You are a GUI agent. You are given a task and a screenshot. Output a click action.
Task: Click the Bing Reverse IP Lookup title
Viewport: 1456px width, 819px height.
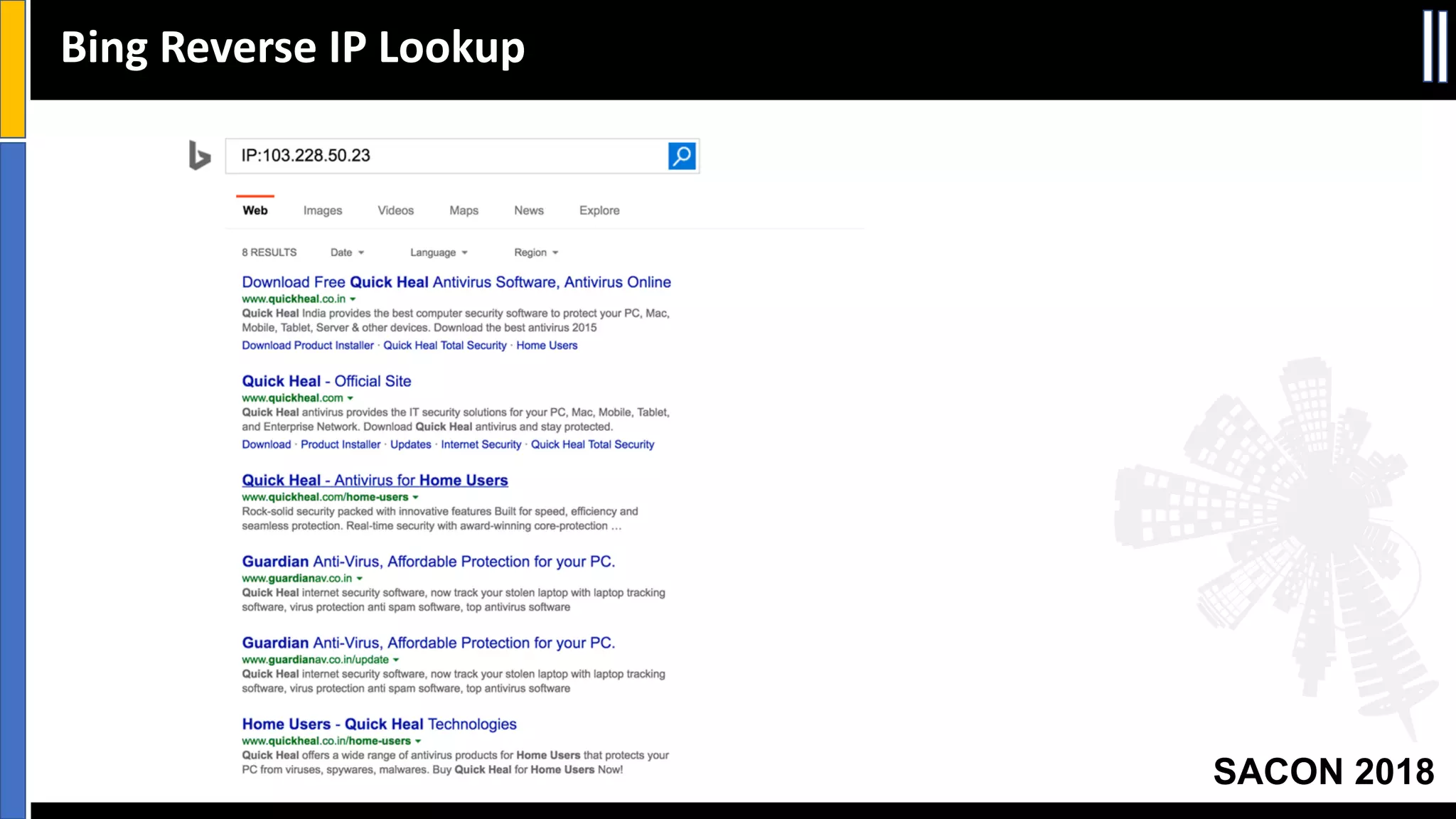[x=293, y=48]
